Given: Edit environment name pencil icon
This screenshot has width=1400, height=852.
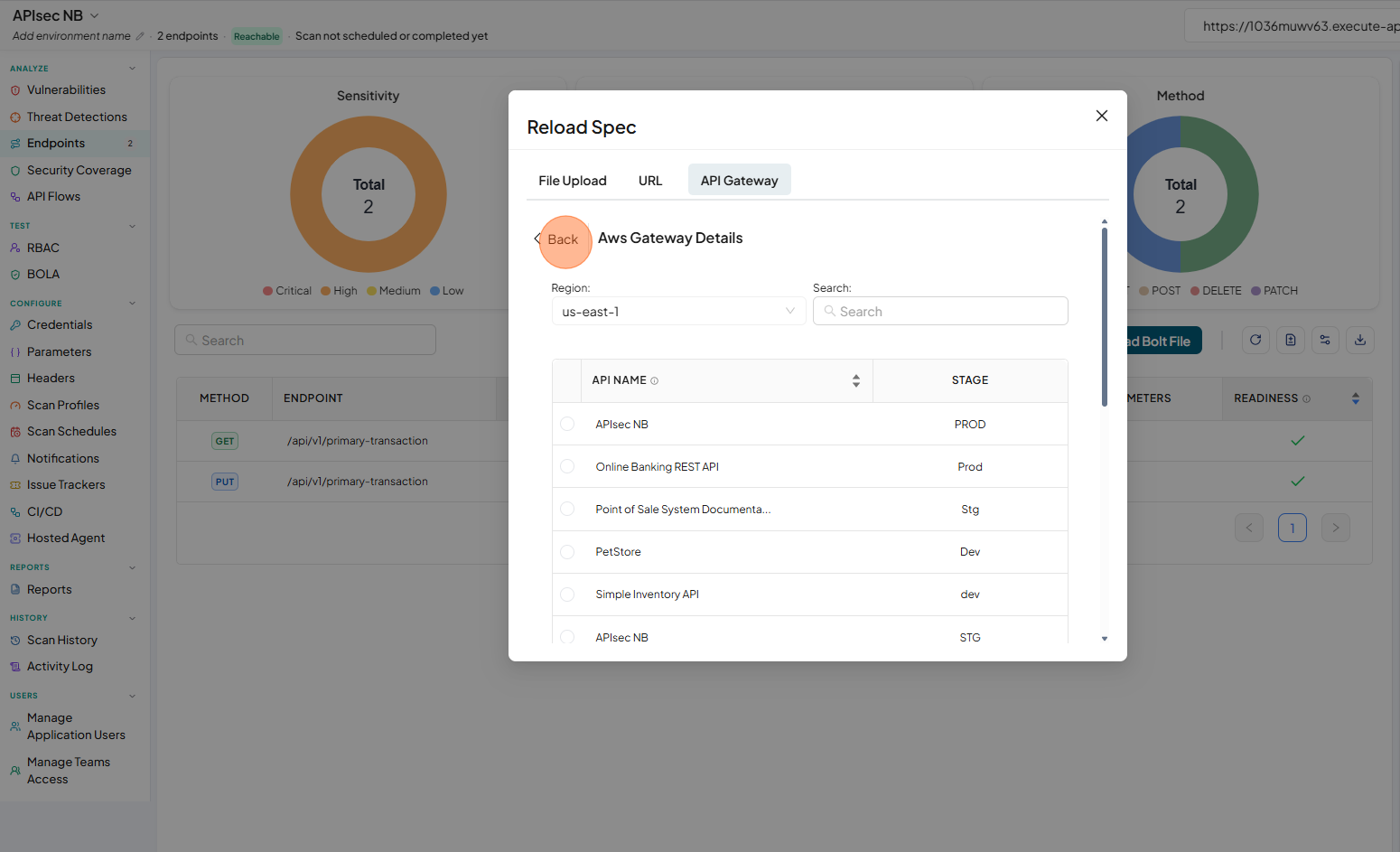Looking at the screenshot, I should pyautogui.click(x=139, y=36).
